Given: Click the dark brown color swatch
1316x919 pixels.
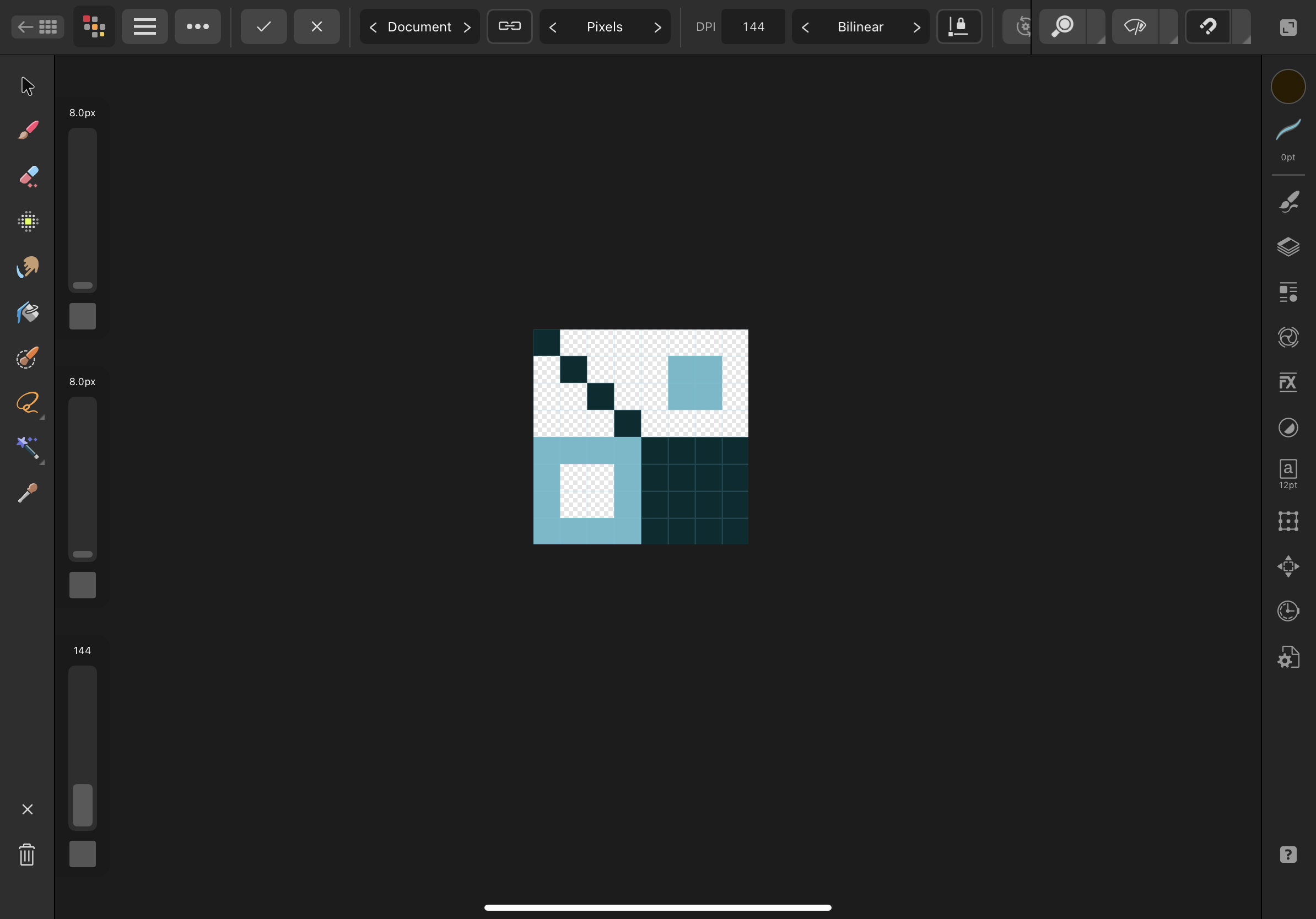Looking at the screenshot, I should [x=1287, y=87].
